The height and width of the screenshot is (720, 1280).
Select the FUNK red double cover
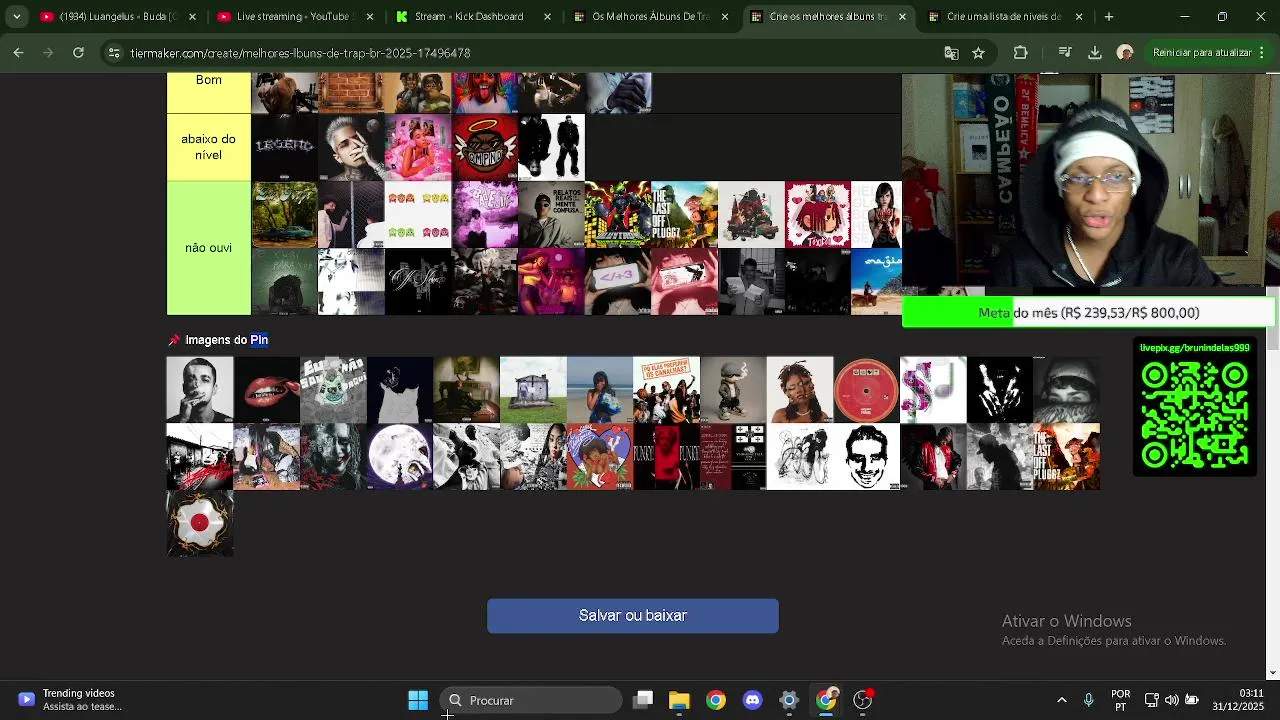point(667,457)
